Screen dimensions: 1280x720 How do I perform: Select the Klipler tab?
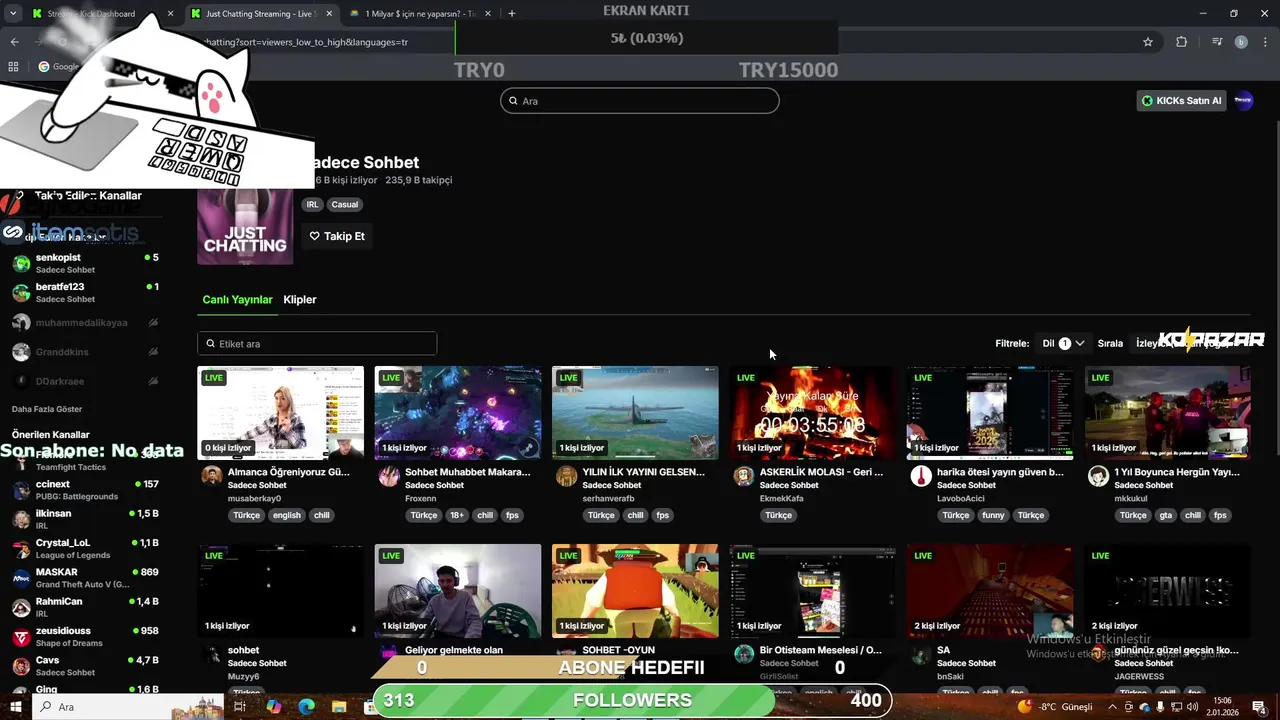[x=300, y=299]
